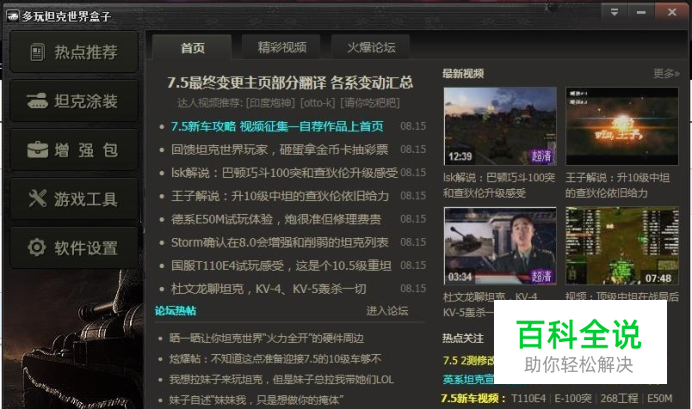Viewport: 692px width, 409px height.
Task: Play the 07:48 minimap video thumbnail
Action: (622, 246)
